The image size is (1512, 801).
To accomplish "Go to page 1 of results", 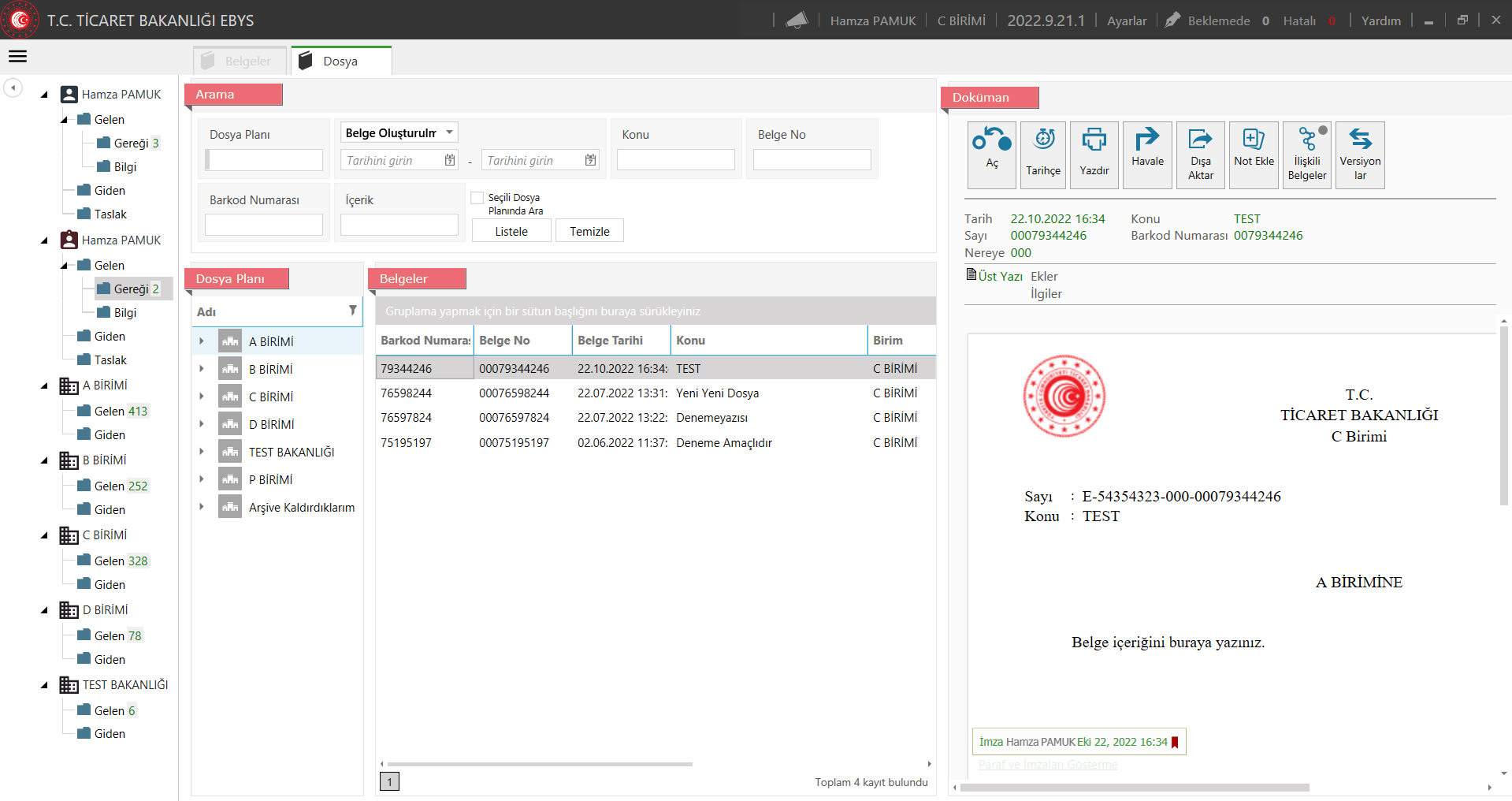I will [389, 781].
